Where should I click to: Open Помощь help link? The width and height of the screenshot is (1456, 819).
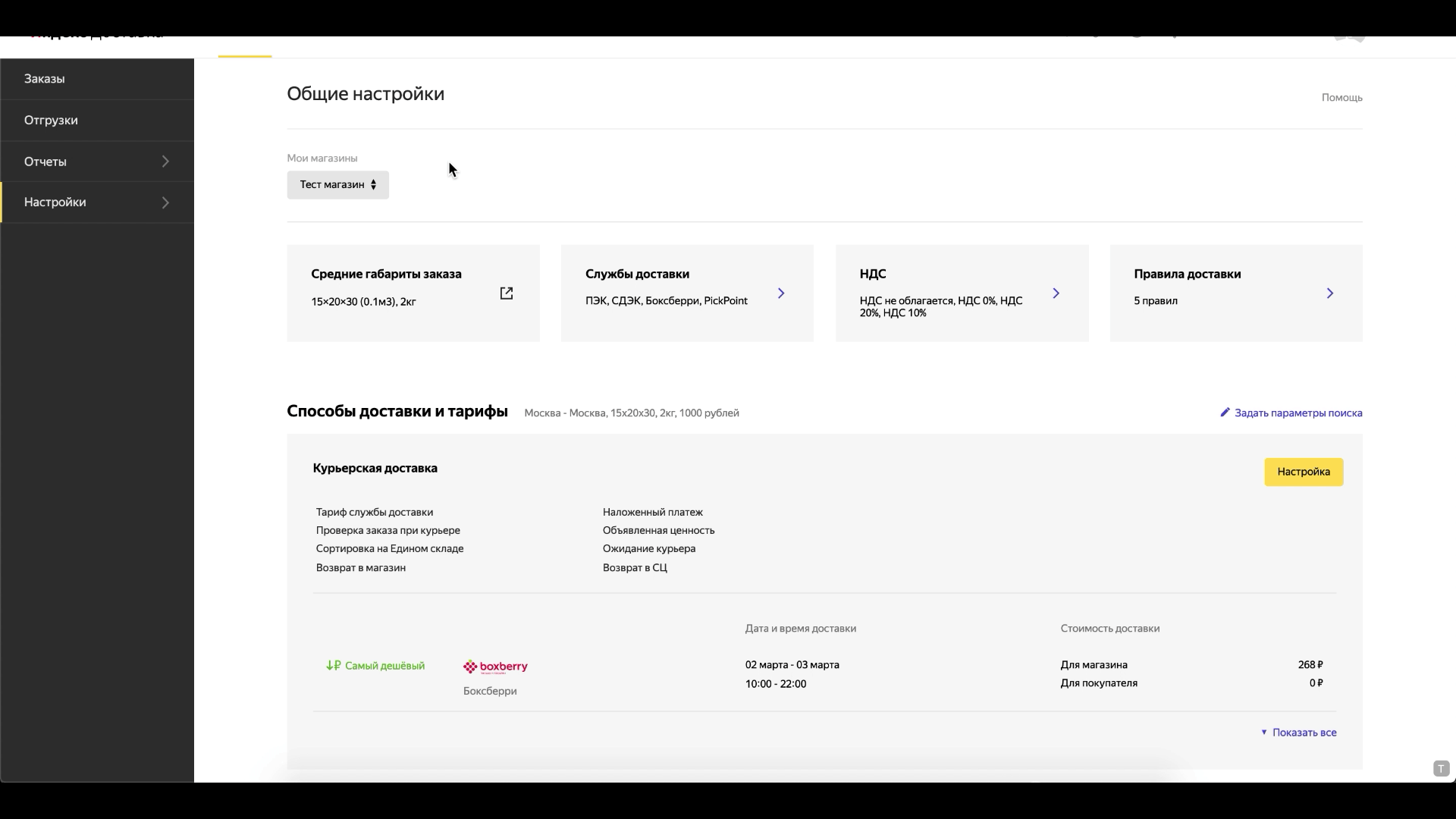tap(1341, 98)
